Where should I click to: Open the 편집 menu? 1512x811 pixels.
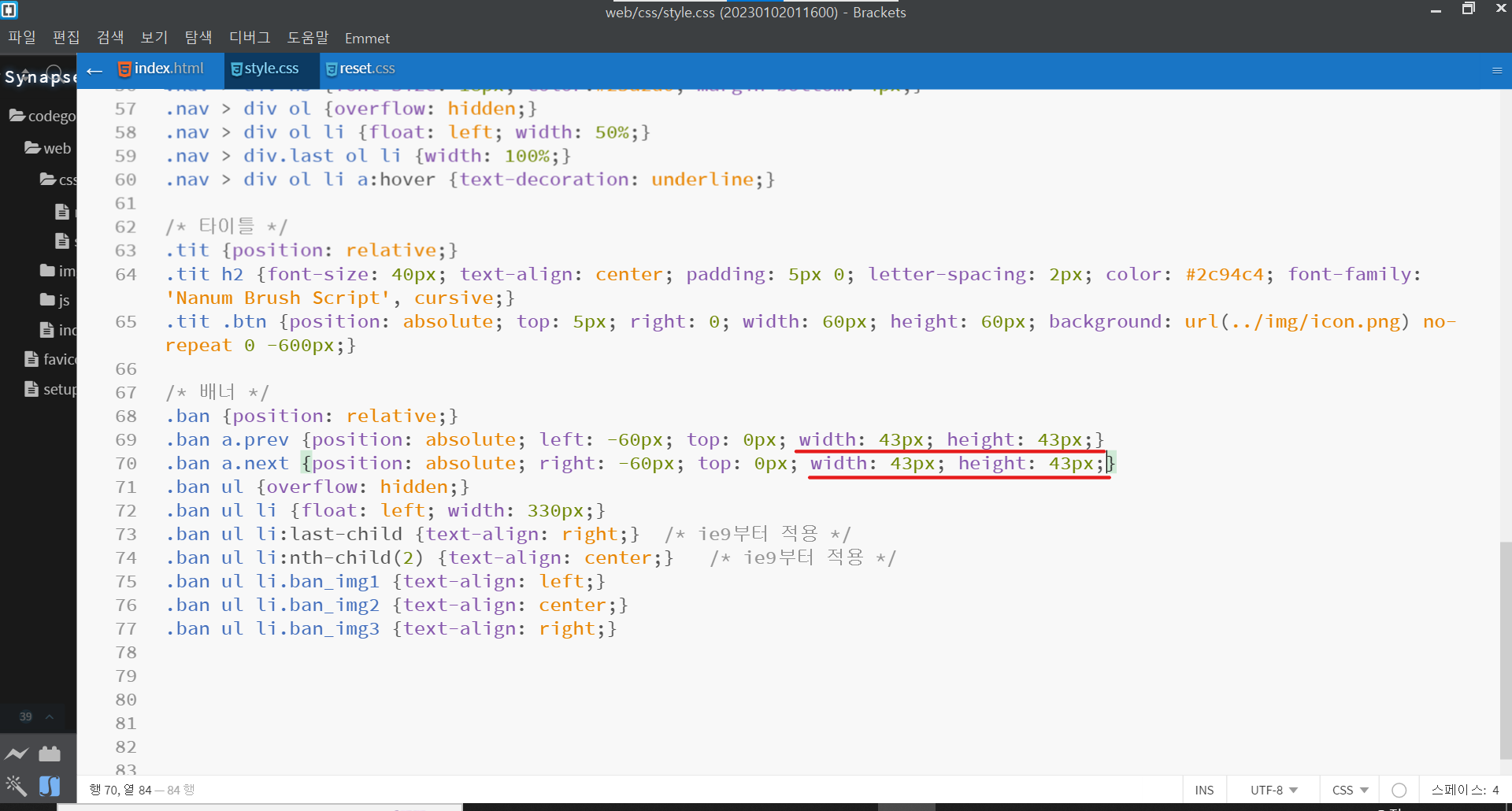pos(66,37)
